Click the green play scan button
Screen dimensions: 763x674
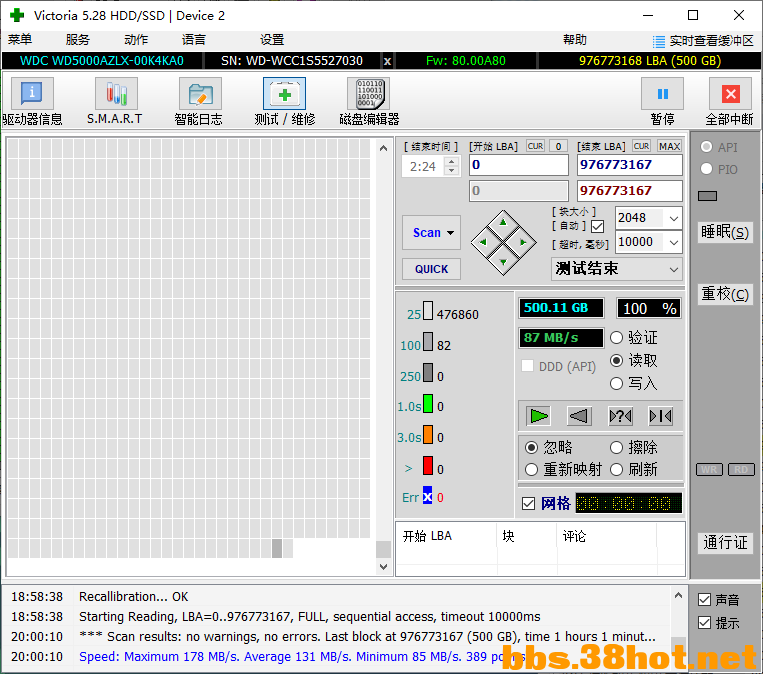pos(538,416)
